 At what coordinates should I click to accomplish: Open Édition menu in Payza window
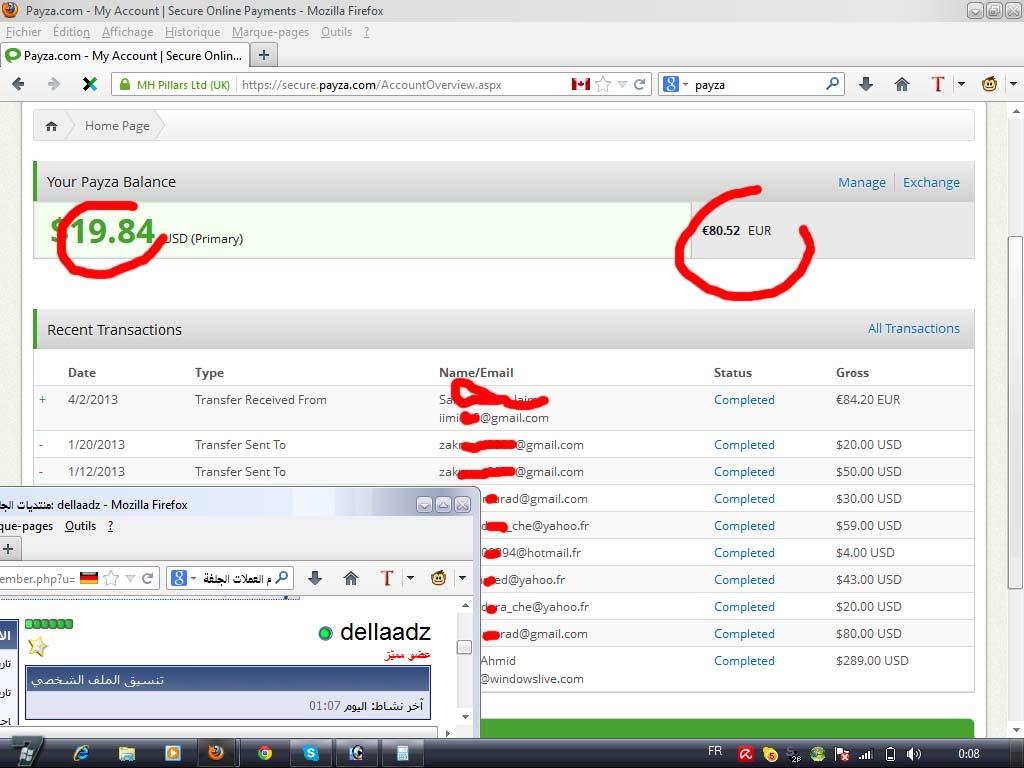[x=71, y=32]
